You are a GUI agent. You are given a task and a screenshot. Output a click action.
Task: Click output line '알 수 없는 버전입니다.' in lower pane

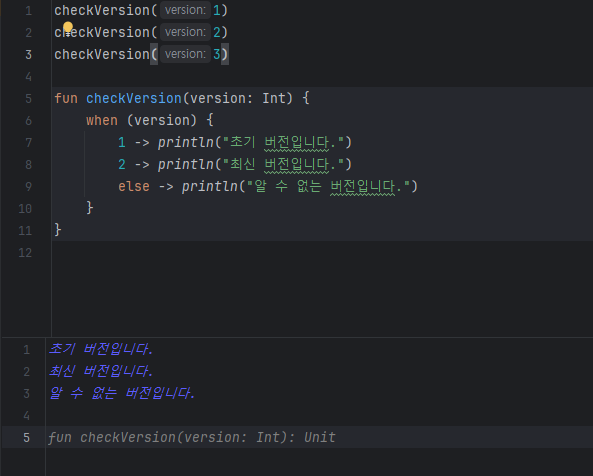coord(122,393)
